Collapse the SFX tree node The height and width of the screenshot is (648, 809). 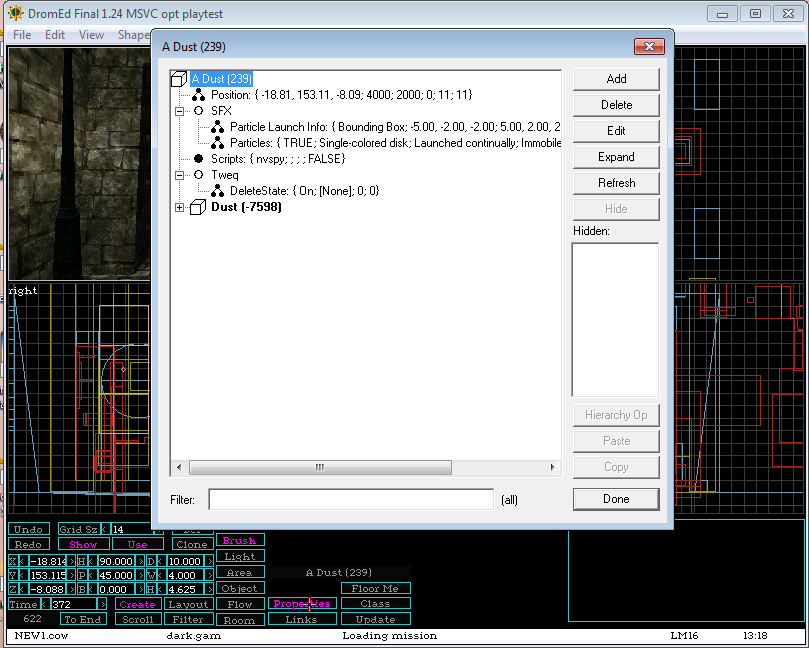tap(180, 111)
